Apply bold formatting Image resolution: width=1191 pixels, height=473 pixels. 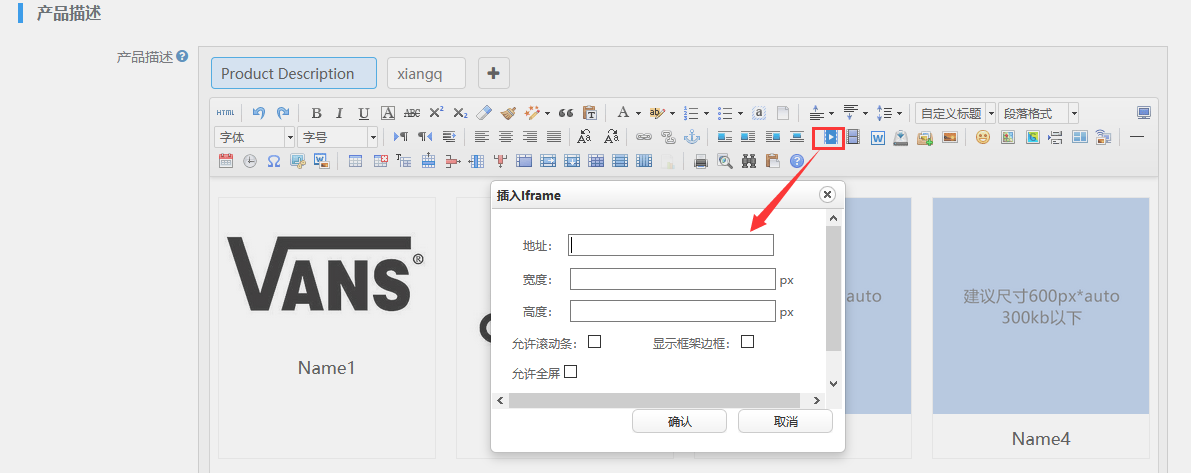pyautogui.click(x=316, y=113)
